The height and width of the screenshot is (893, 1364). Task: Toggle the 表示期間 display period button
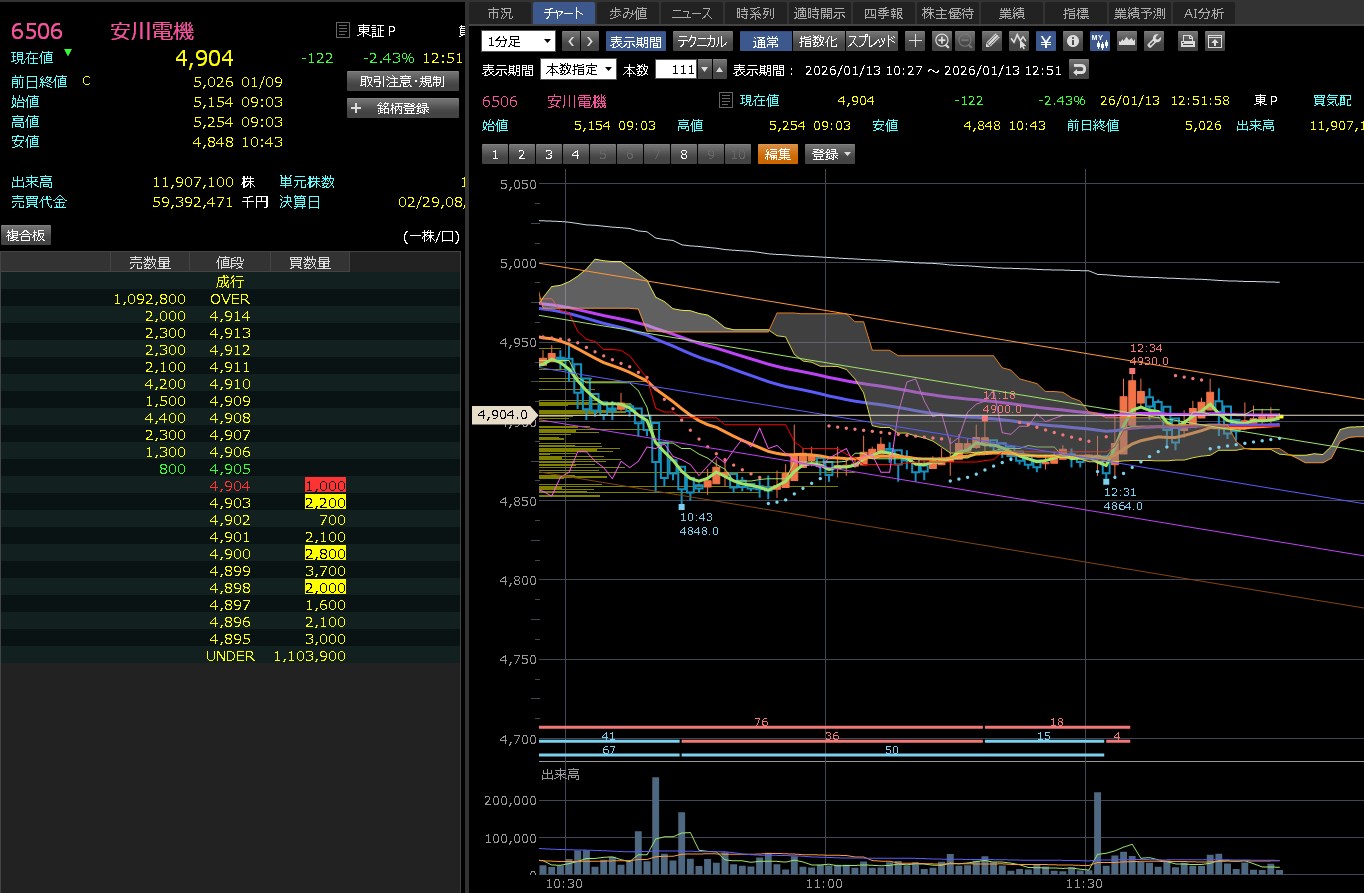click(x=635, y=41)
